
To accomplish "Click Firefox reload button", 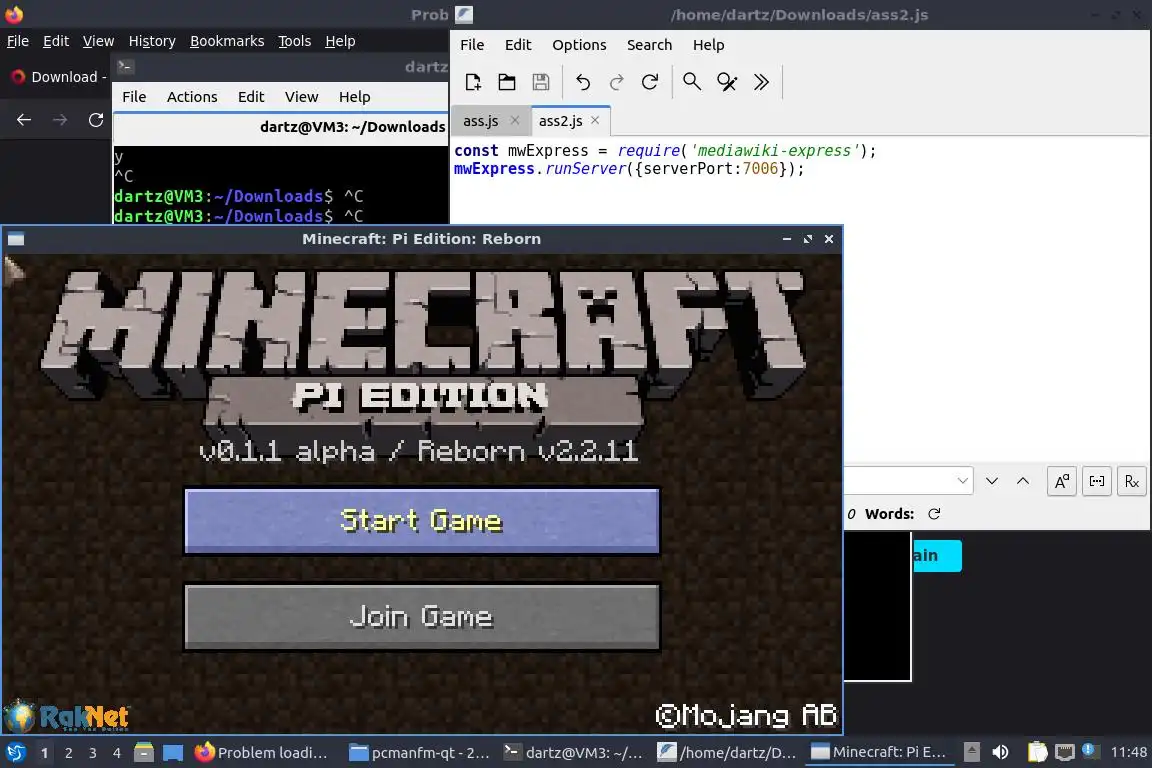I will [x=96, y=120].
